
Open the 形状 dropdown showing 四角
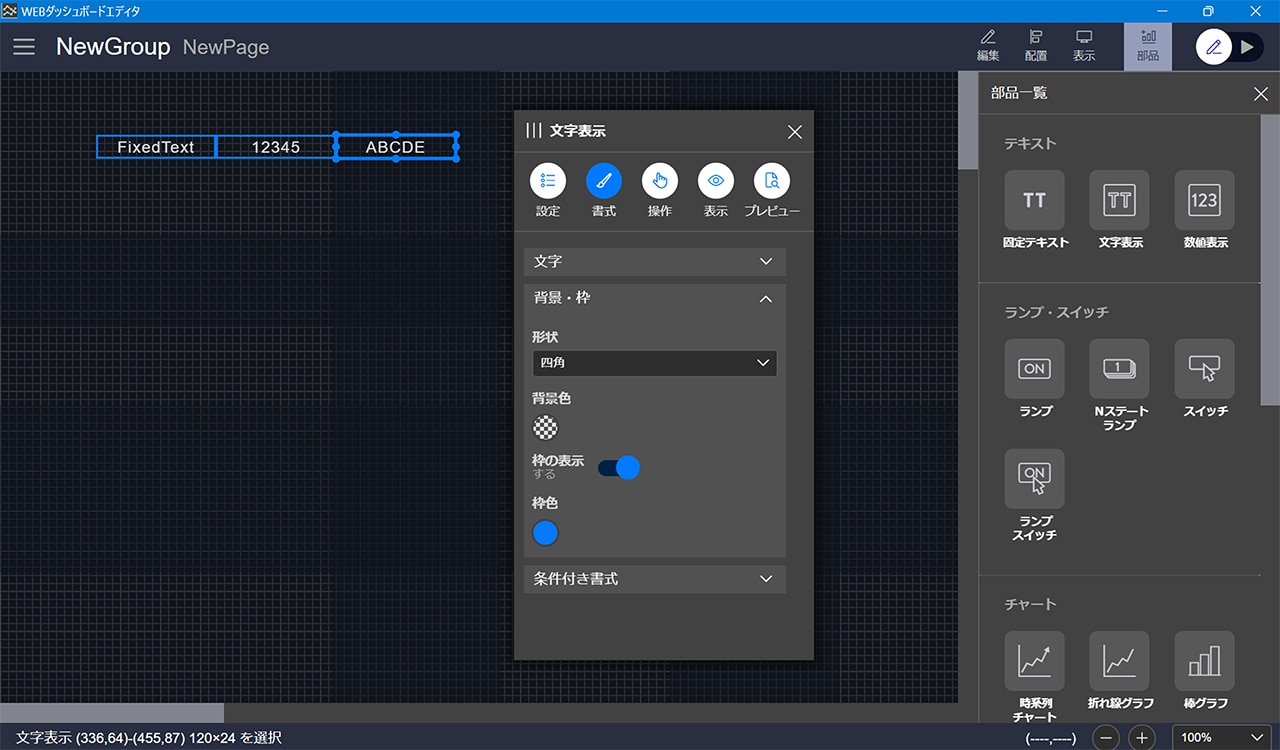coord(654,363)
